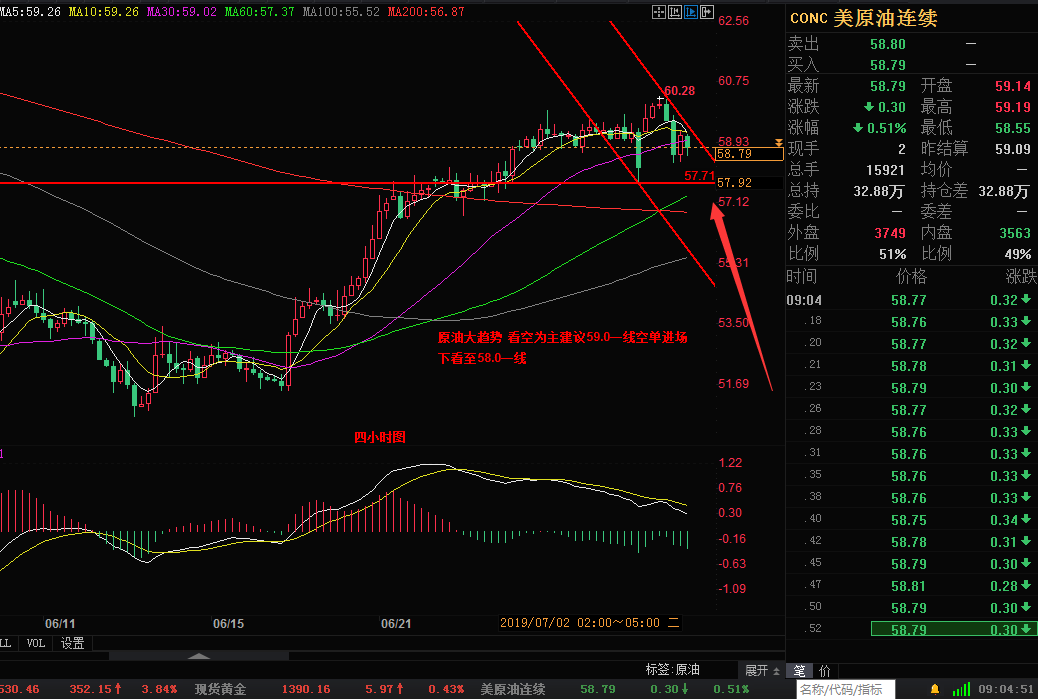1038x699 pixels.
Task: Click the 最高 high value 59.19
Action: (x=1013, y=107)
